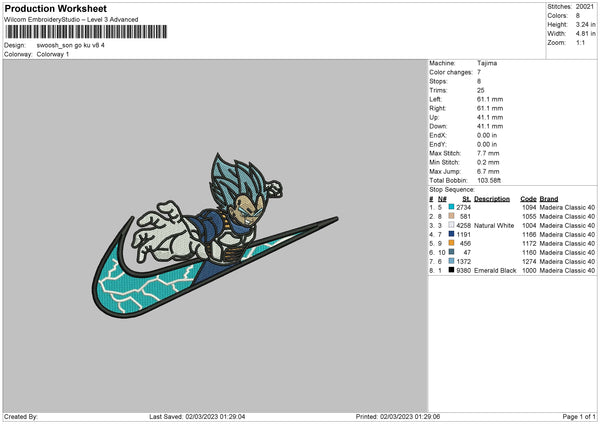Select the EndY value 0.00 in
The height and width of the screenshot is (424, 600).
[x=487, y=144]
